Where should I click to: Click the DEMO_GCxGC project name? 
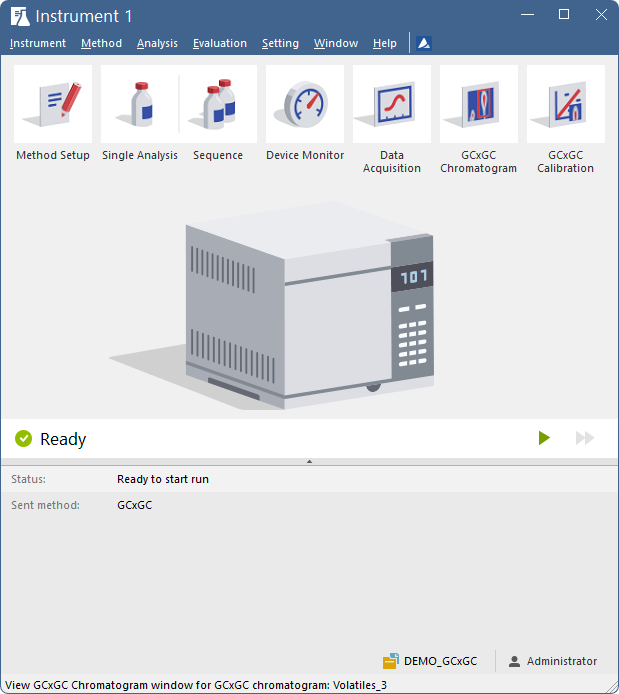[x=440, y=661]
